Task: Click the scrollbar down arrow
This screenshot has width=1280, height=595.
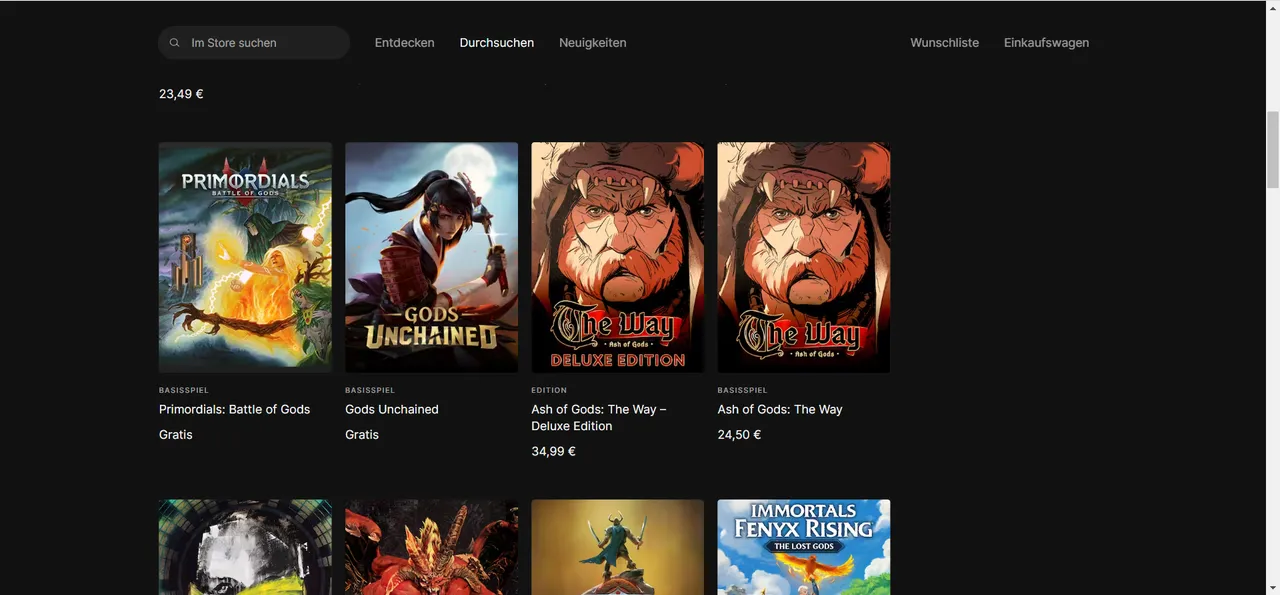Action: tap(1272, 587)
